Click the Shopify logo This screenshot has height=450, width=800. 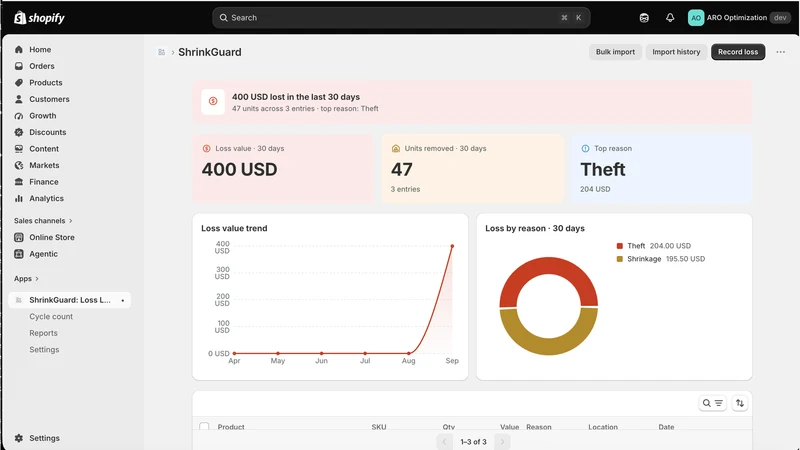[x=39, y=18]
